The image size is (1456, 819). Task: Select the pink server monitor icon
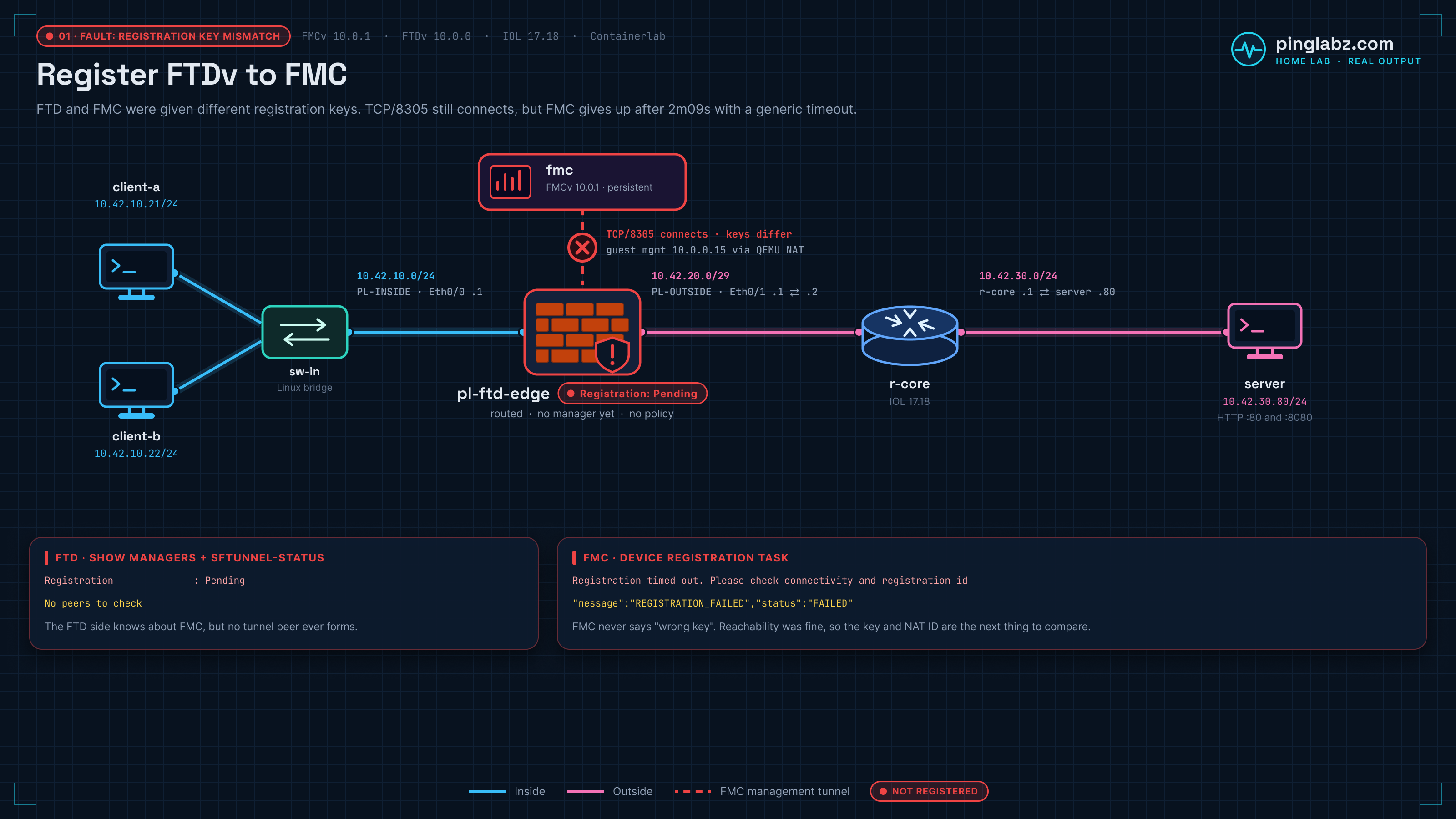click(1264, 331)
